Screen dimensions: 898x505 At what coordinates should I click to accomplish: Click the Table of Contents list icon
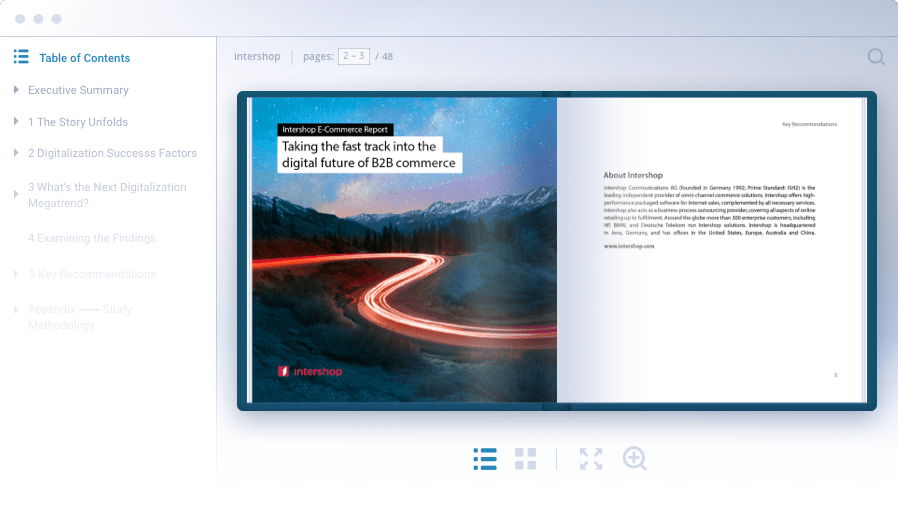tap(21, 57)
